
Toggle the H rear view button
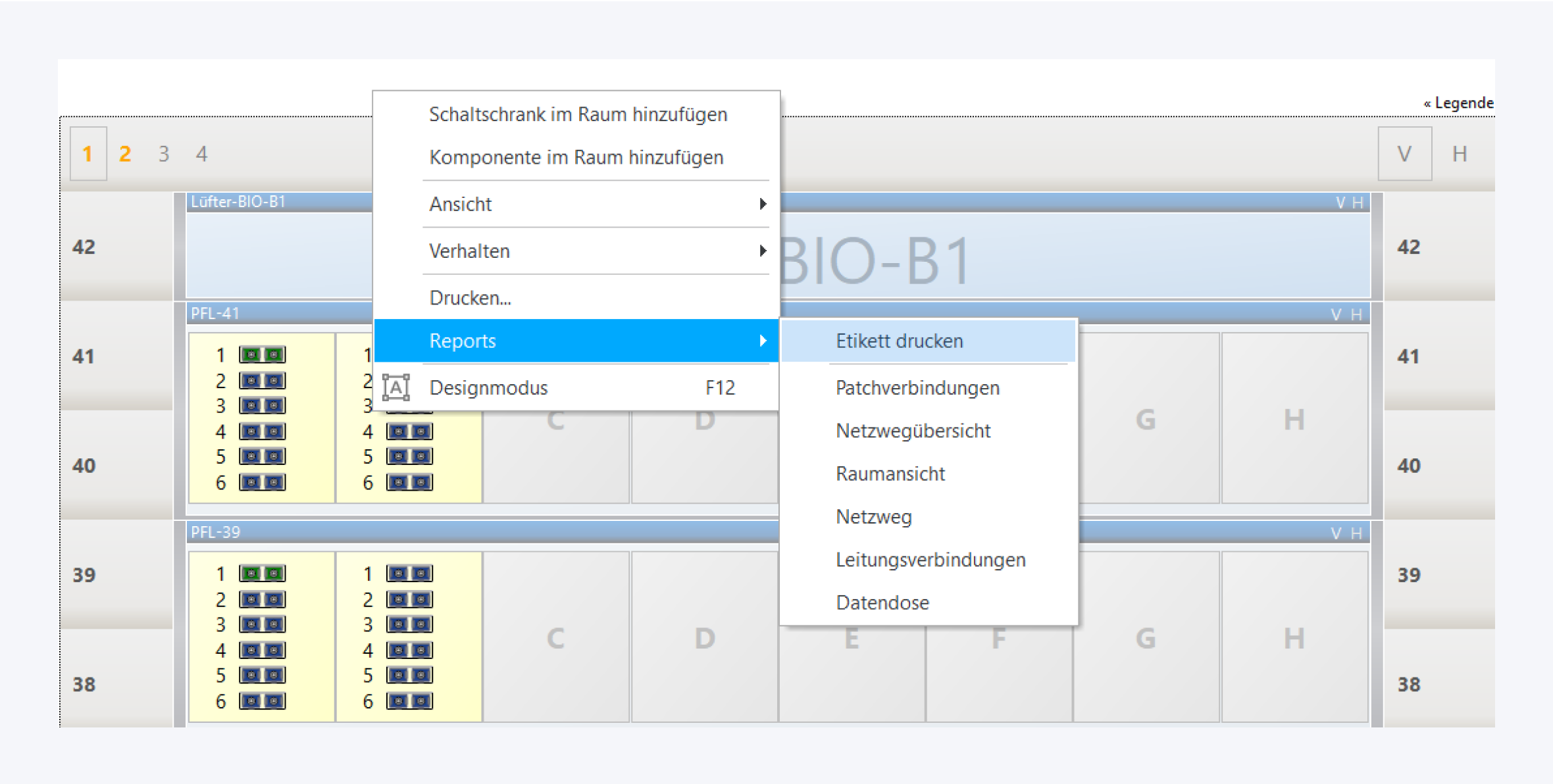1460,154
